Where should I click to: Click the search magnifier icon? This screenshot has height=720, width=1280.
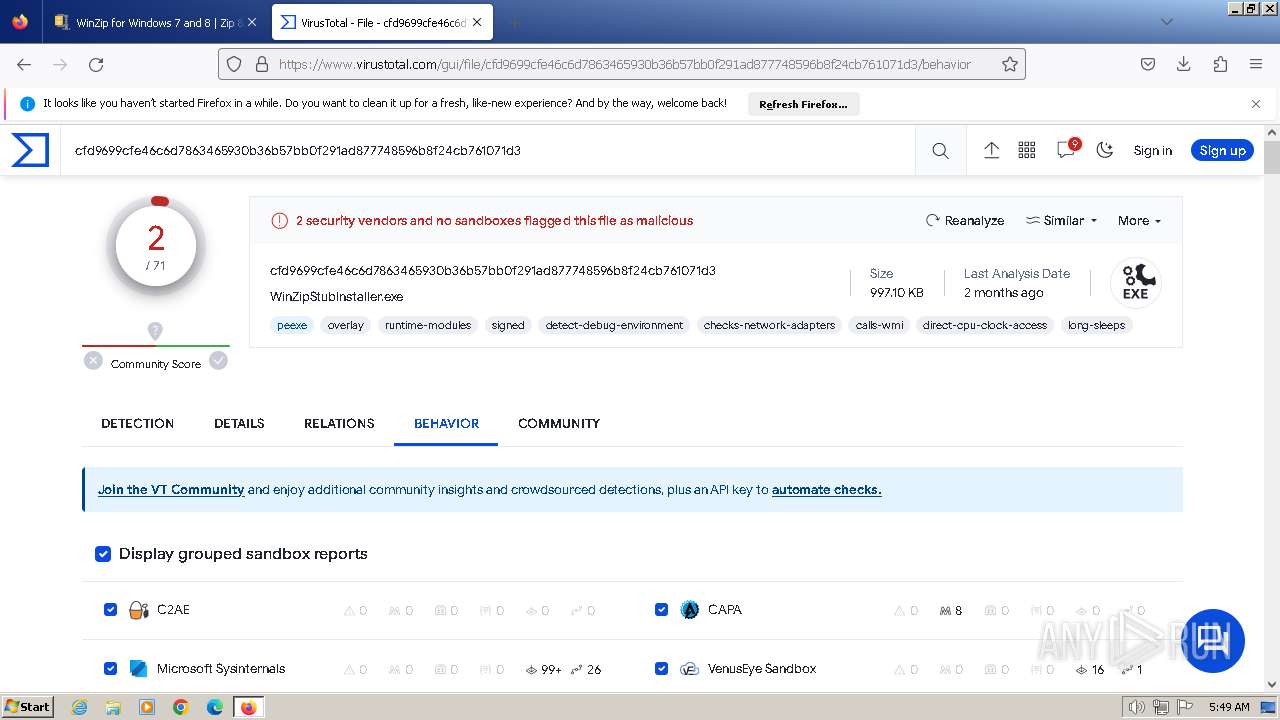pos(940,151)
